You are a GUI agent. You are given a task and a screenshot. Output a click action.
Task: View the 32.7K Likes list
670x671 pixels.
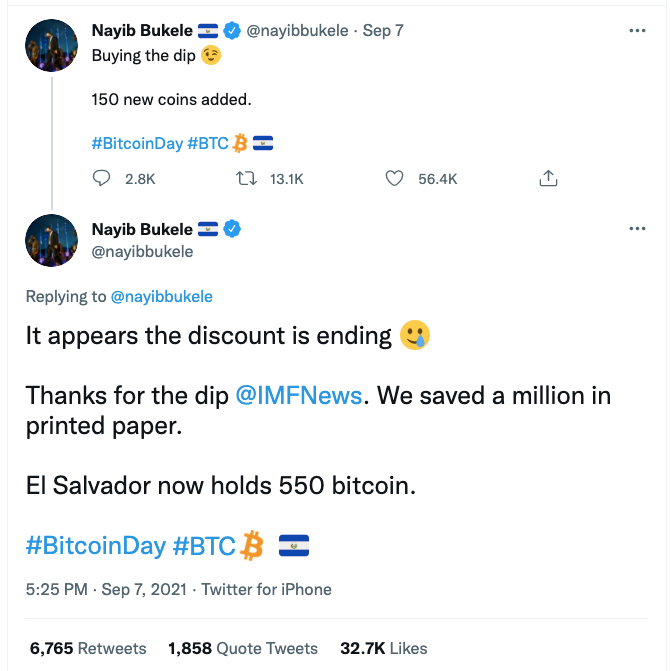tap(384, 648)
